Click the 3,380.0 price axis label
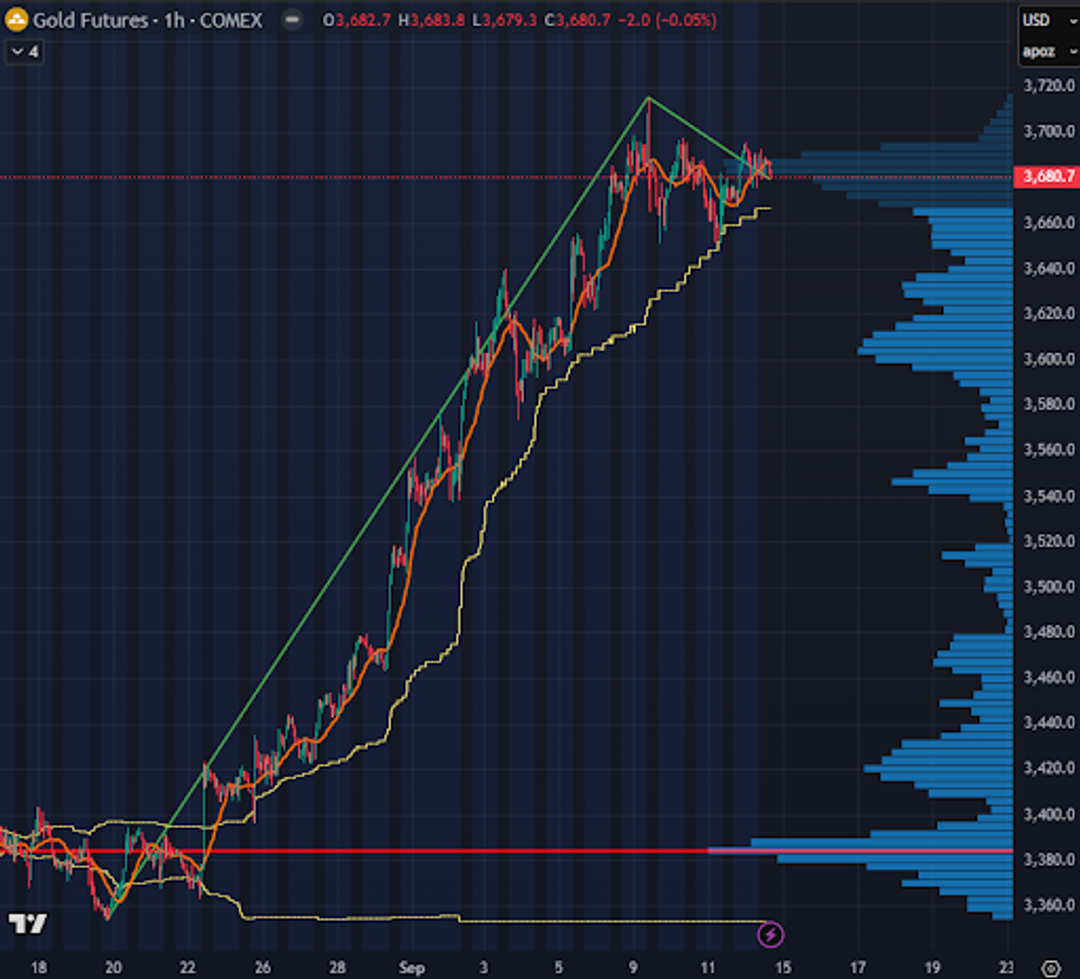Image resolution: width=1080 pixels, height=979 pixels. coord(1049,860)
